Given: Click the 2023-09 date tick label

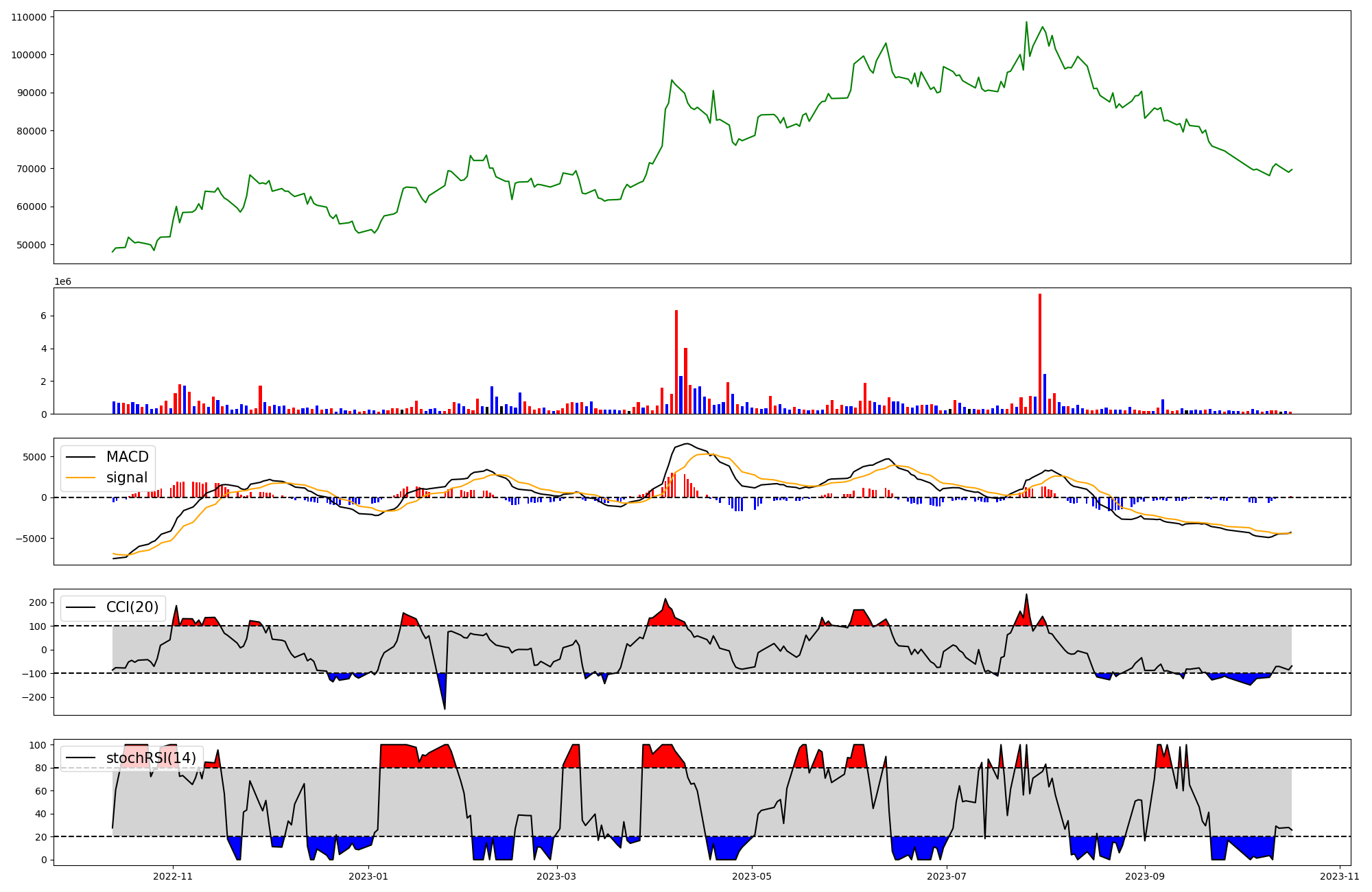Looking at the screenshot, I should 1145,876.
